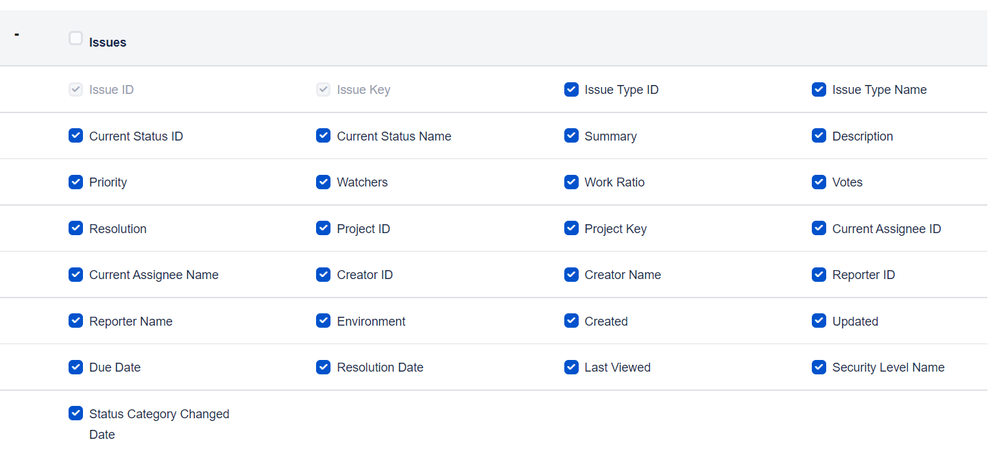
Task: Uncheck the Summary field checkbox
Action: [x=571, y=136]
